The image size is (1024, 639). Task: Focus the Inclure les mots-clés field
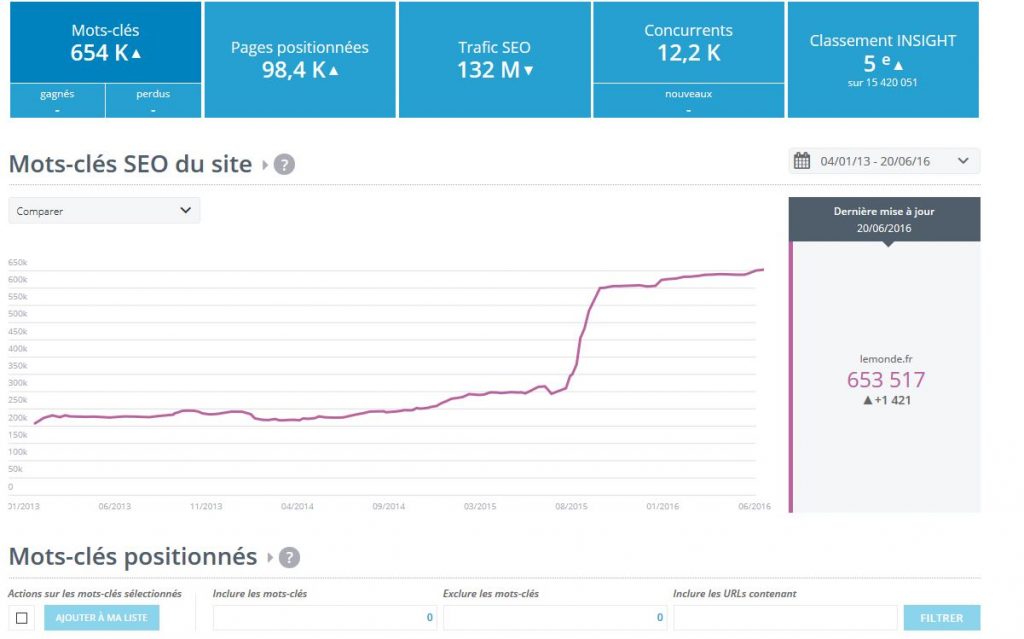(x=324, y=618)
